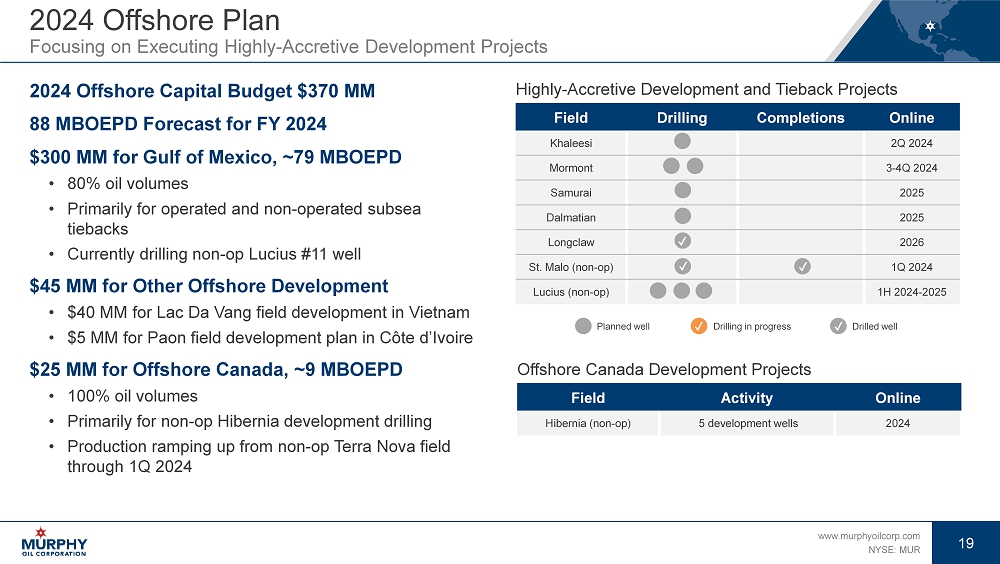
Task: Click the Activity column header
Action: tap(746, 398)
